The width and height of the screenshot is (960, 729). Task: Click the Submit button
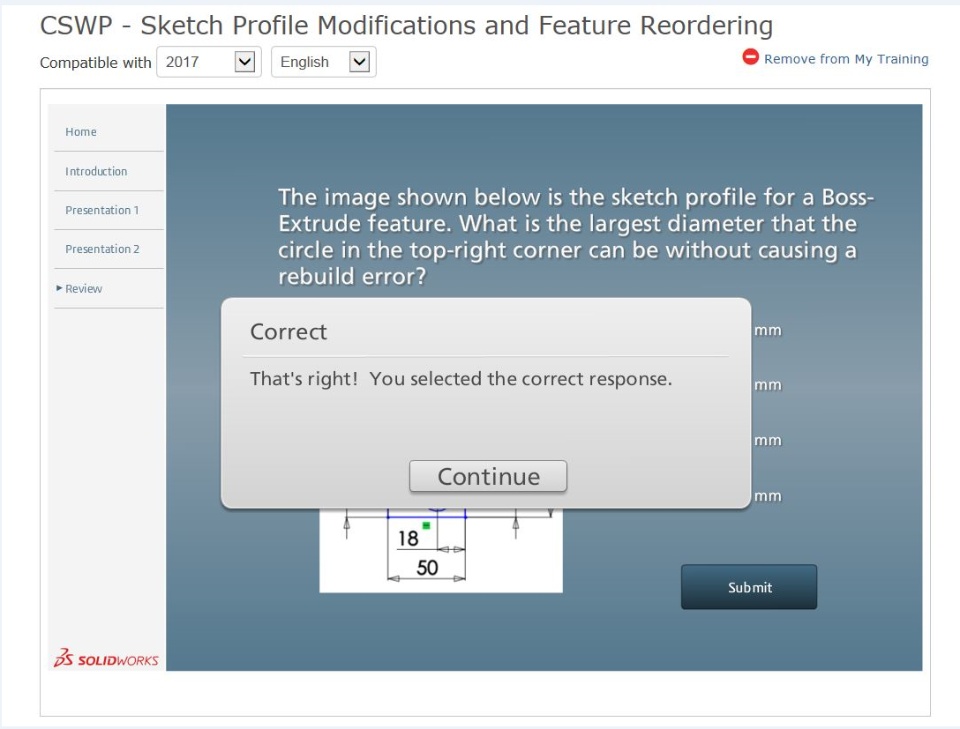click(x=749, y=587)
